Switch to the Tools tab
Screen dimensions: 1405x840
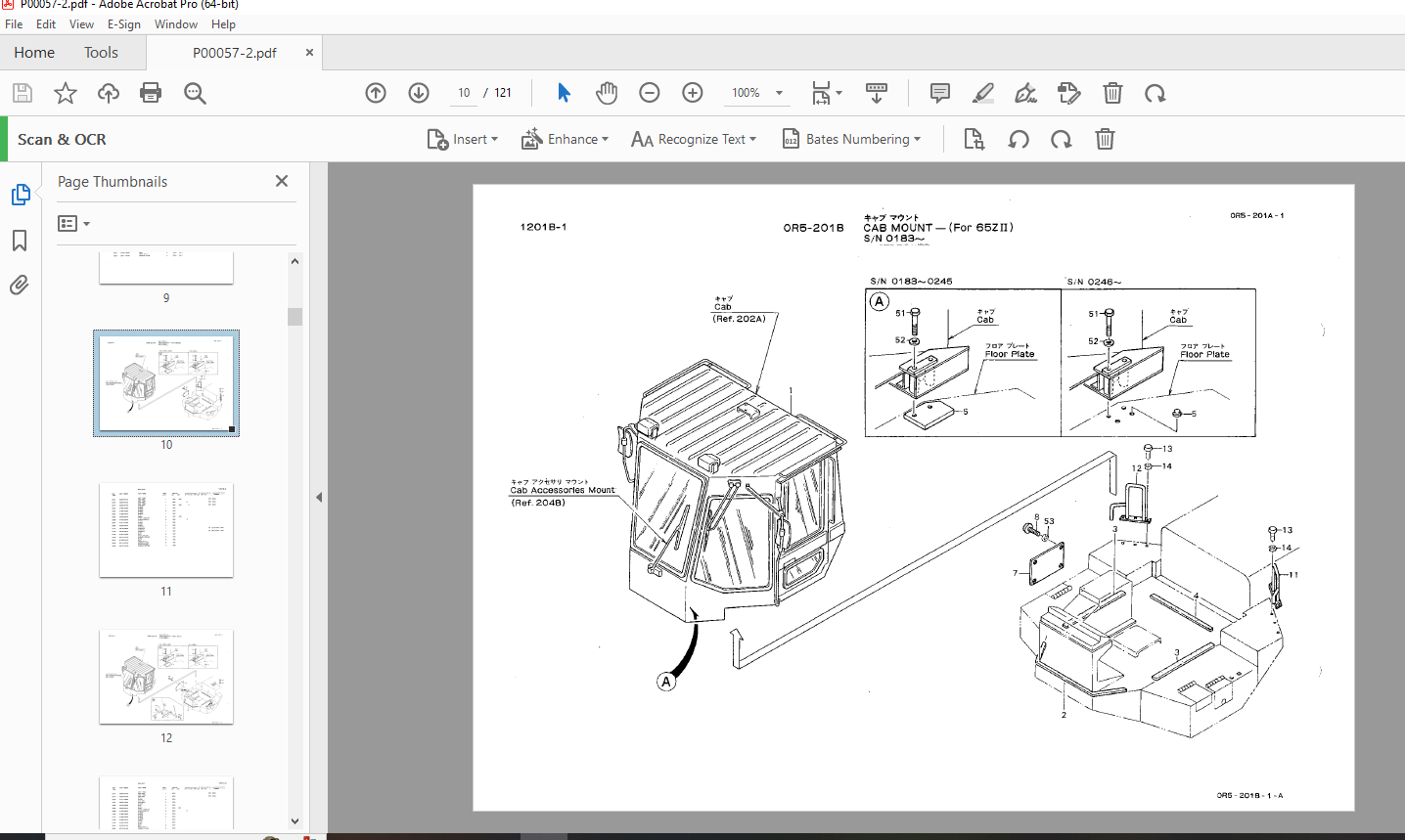tap(101, 53)
